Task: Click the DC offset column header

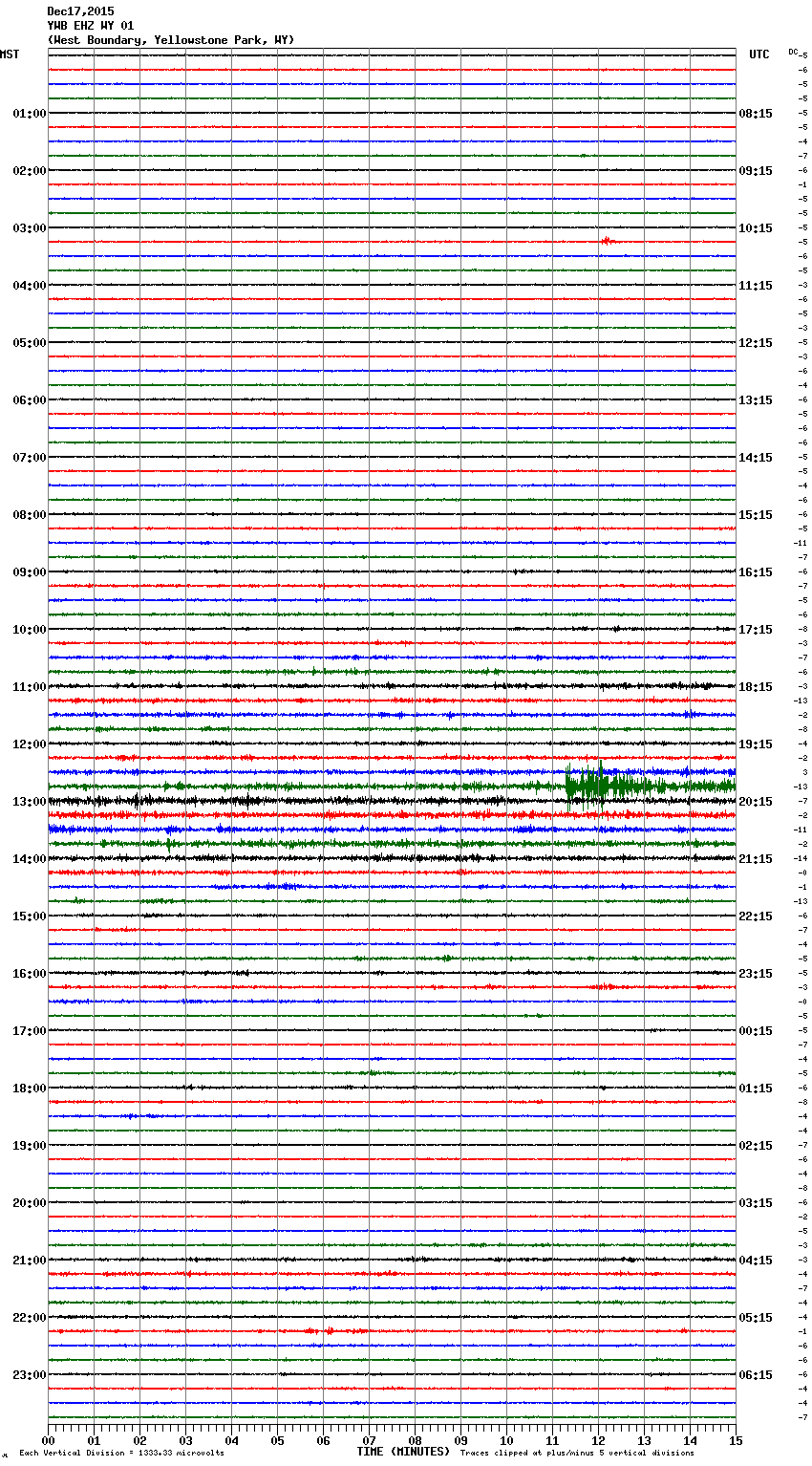Action: coord(793,52)
